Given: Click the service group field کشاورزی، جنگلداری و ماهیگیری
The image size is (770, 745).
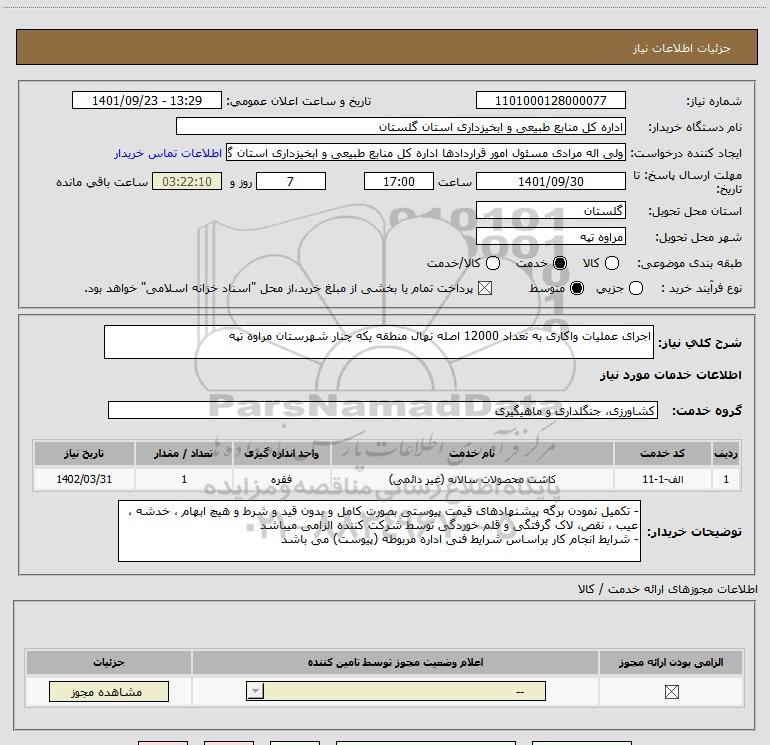Looking at the screenshot, I should 383,410.
